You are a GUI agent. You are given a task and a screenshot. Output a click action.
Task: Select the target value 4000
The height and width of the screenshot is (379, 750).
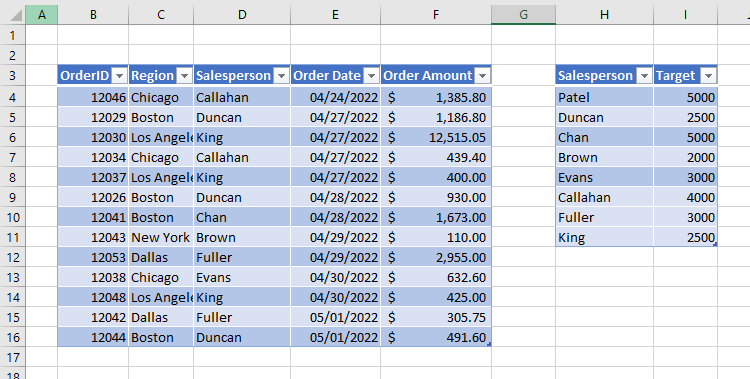685,197
